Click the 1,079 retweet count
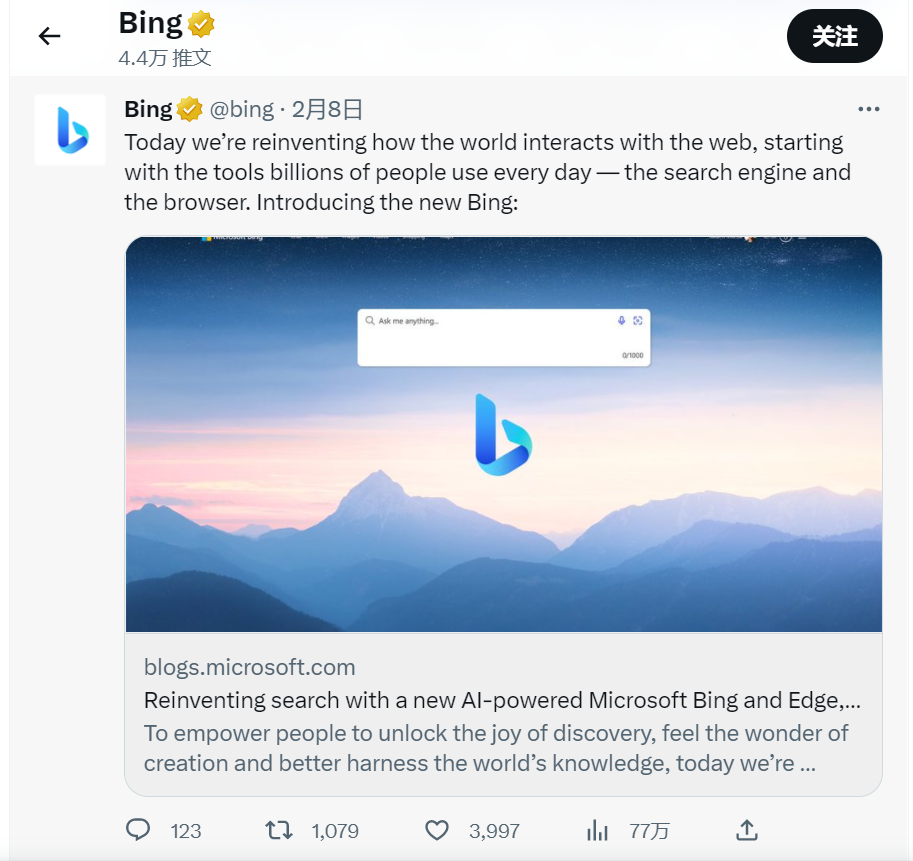Screen dimensions: 913x861 pyautogui.click(x=335, y=831)
